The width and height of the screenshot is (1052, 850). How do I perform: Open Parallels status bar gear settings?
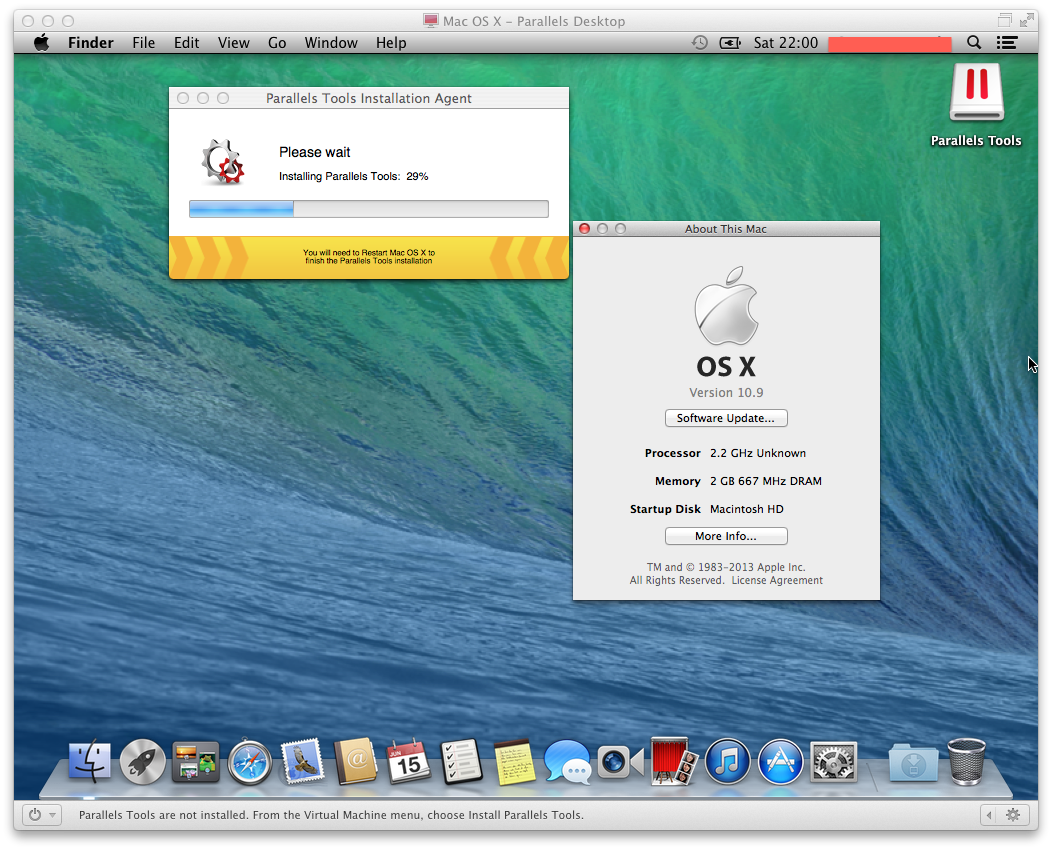(1013, 814)
